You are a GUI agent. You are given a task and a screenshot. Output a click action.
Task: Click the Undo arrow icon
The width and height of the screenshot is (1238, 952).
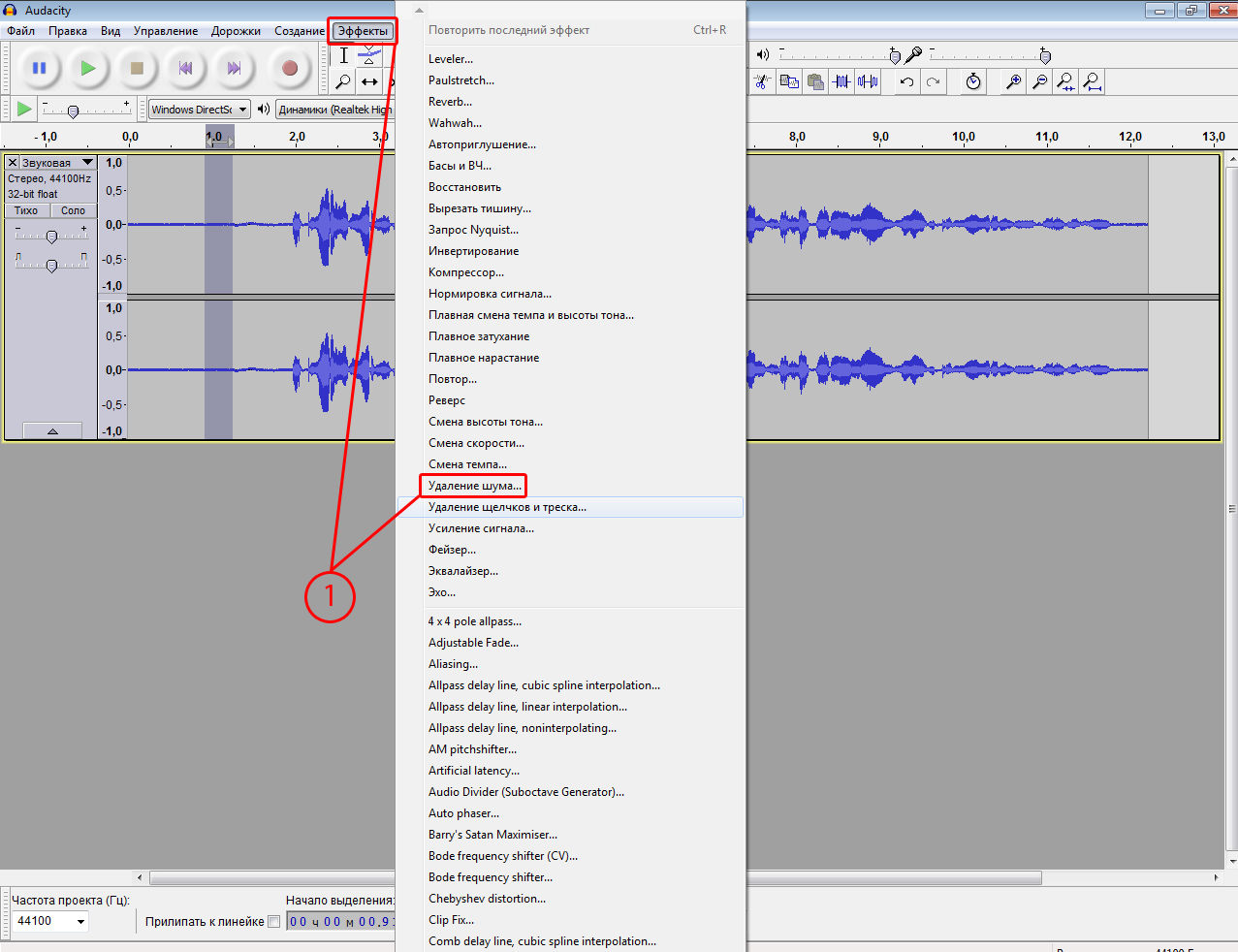tap(906, 82)
